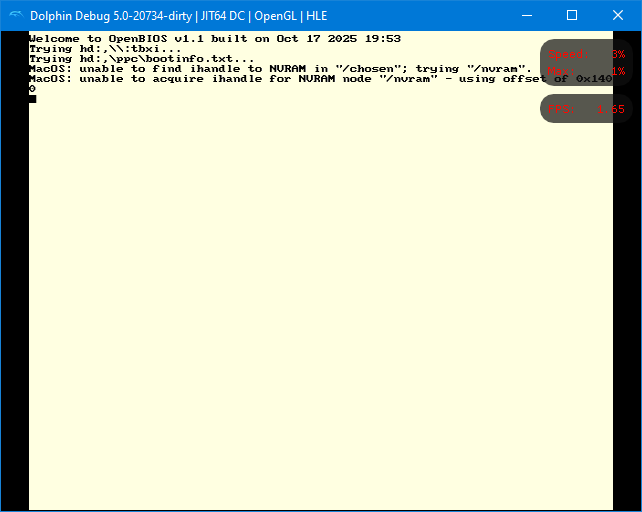
Task: Click the 'Trying hd:,\\:tbxi...' line
Action: (105, 48)
